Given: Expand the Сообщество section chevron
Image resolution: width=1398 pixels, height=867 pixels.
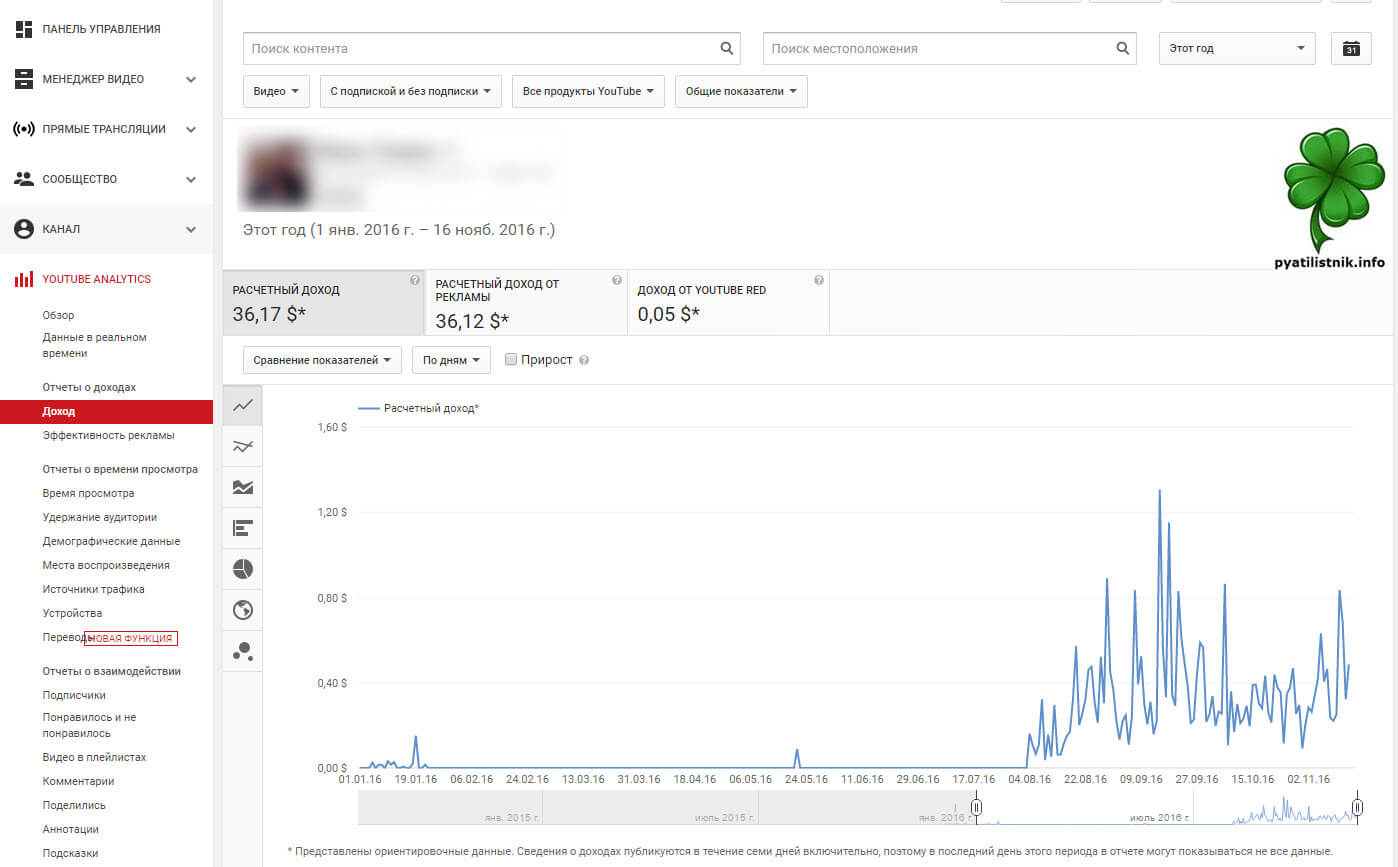Looking at the screenshot, I should 191,179.
